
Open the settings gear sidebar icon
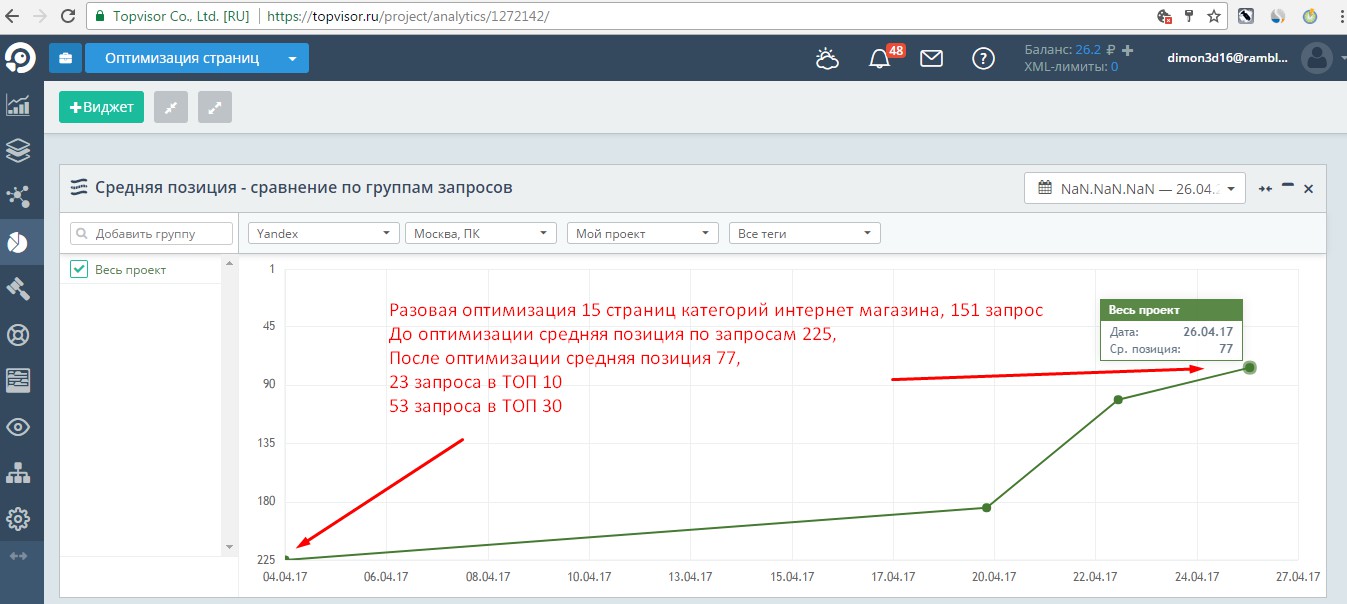(18, 519)
